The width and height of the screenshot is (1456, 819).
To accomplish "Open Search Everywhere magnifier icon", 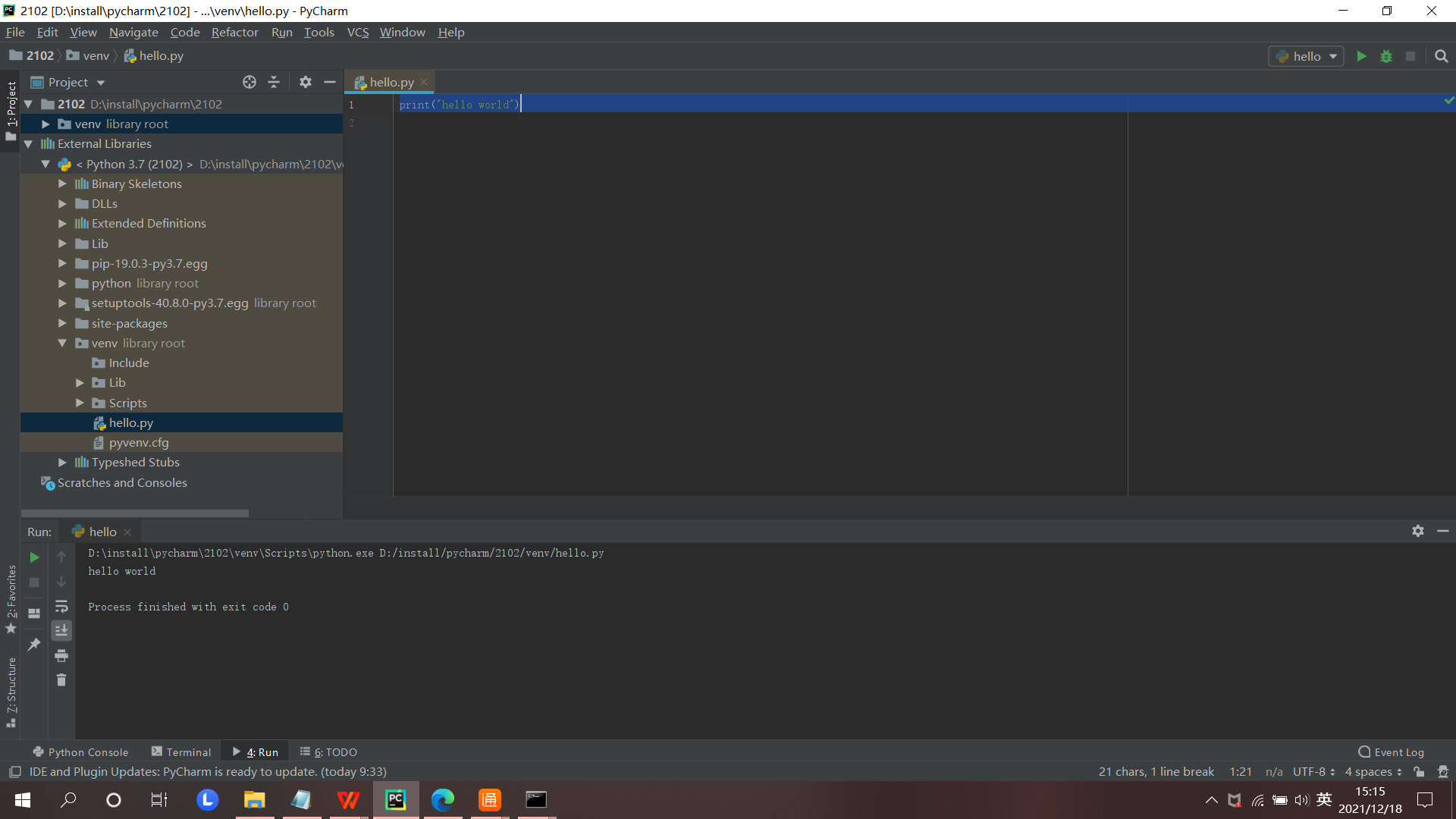I will tap(1441, 56).
